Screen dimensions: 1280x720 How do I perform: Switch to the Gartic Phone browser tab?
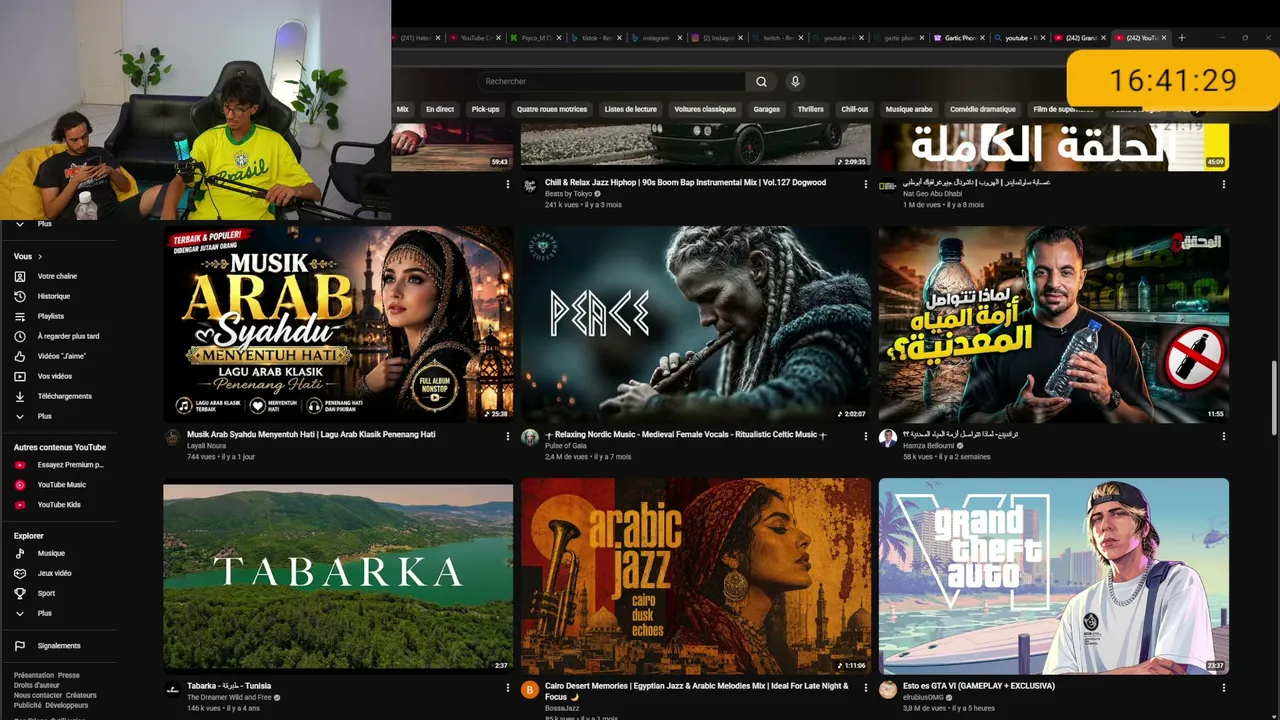(x=960, y=38)
